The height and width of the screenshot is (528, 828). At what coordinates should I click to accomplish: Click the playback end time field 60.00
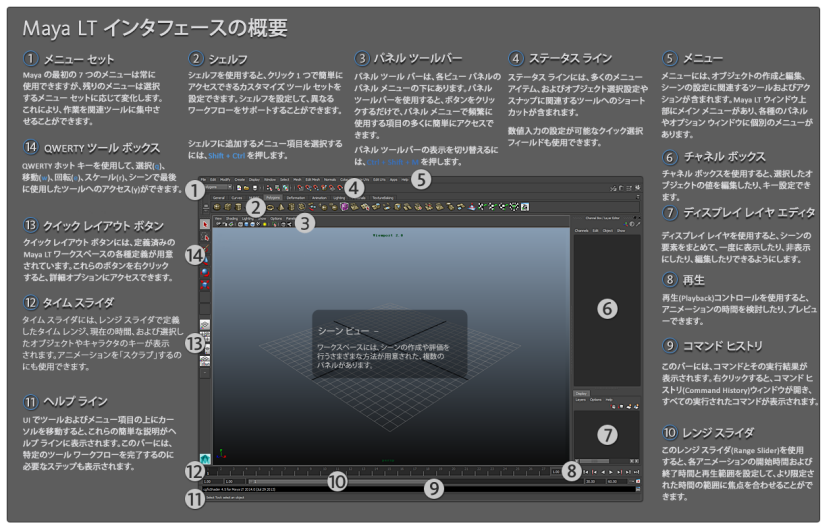coord(617,482)
